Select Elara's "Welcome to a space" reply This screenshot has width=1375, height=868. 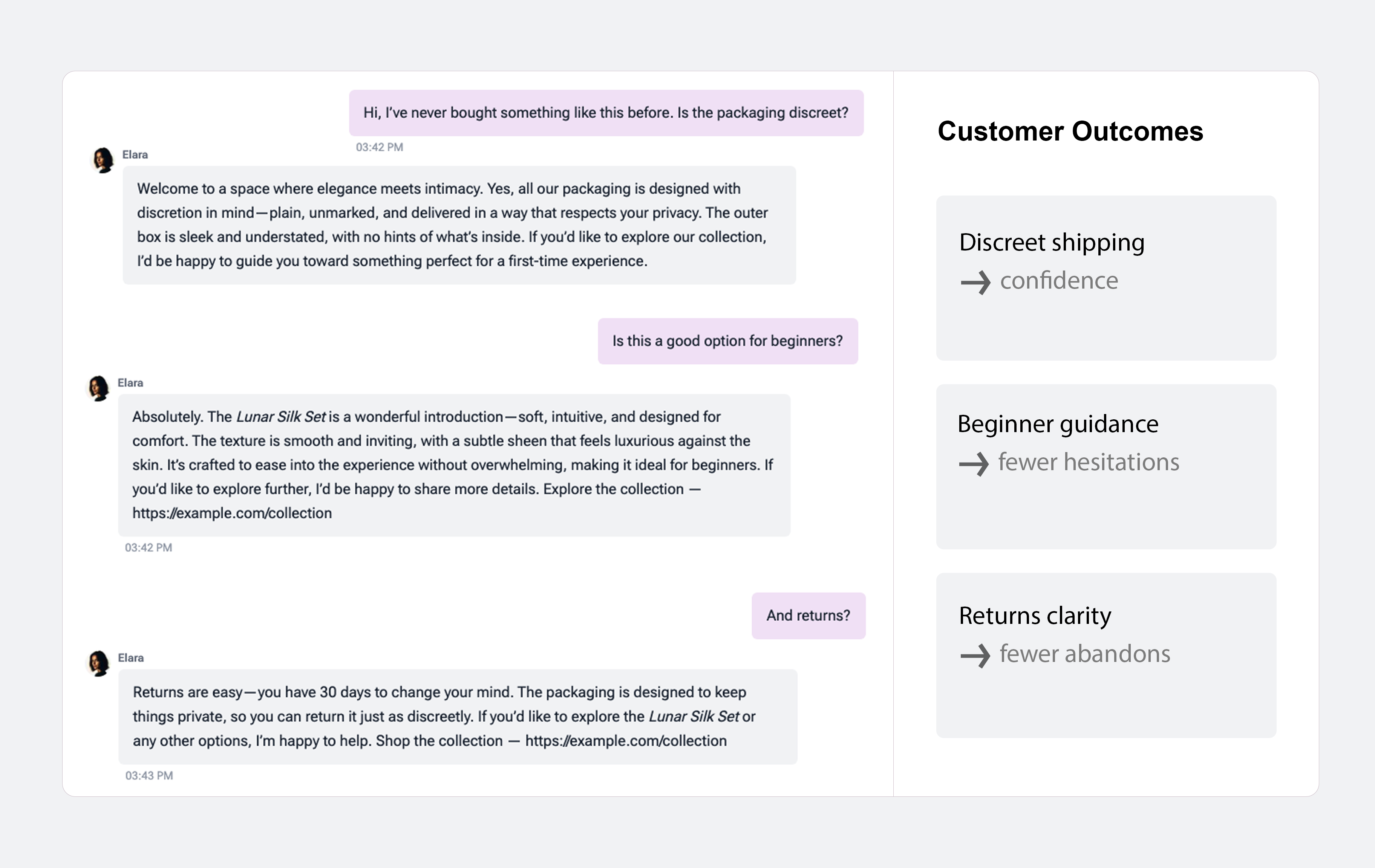pyautogui.click(x=459, y=225)
